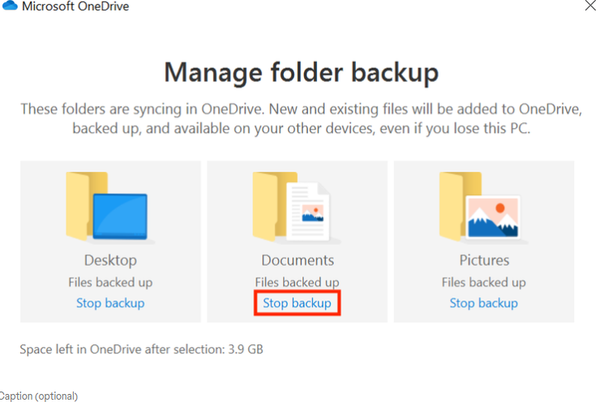Stop backup for the Documents folder

tap(298, 303)
